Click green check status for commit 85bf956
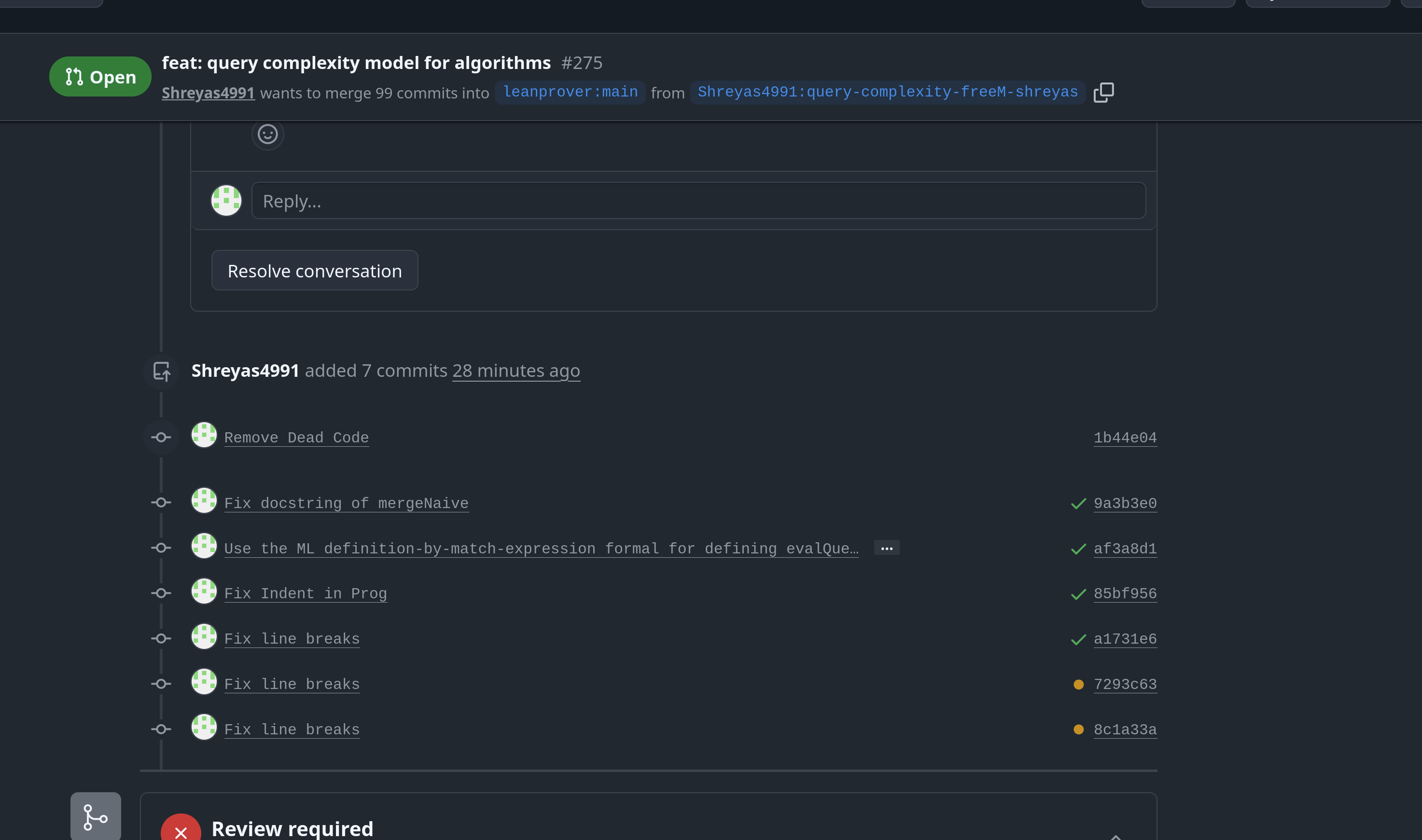The width and height of the screenshot is (1422, 840). [x=1078, y=594]
